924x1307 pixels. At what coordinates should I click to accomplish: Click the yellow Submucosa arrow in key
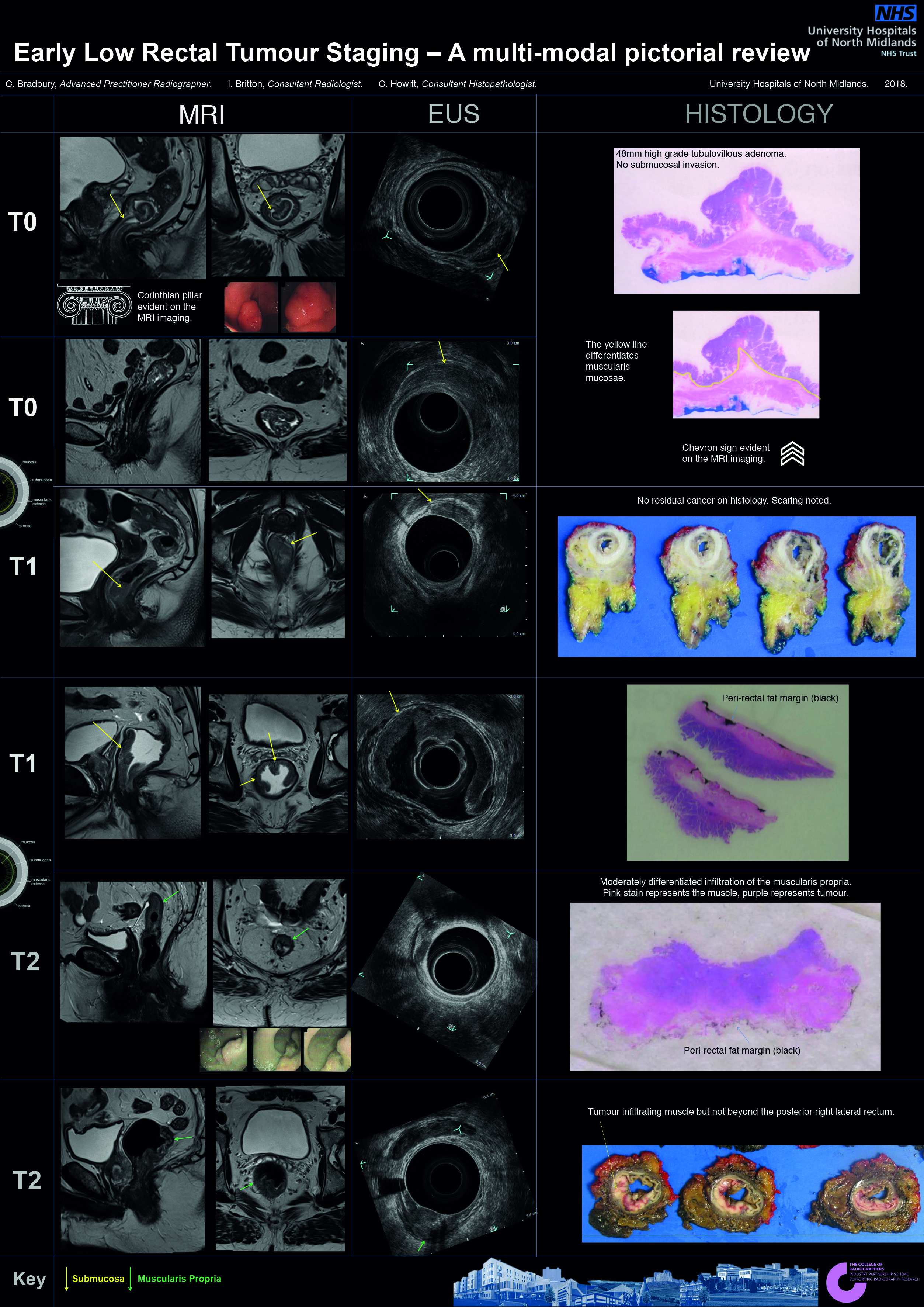[x=67, y=1279]
